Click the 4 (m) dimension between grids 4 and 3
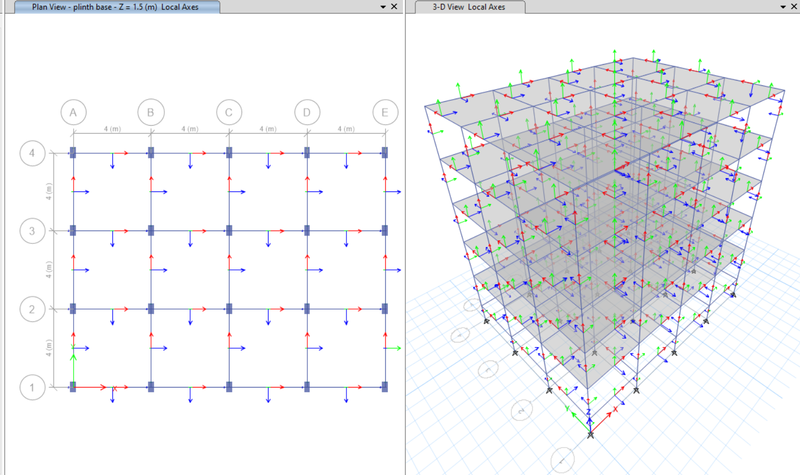This screenshot has height=475, width=800. click(x=48, y=192)
